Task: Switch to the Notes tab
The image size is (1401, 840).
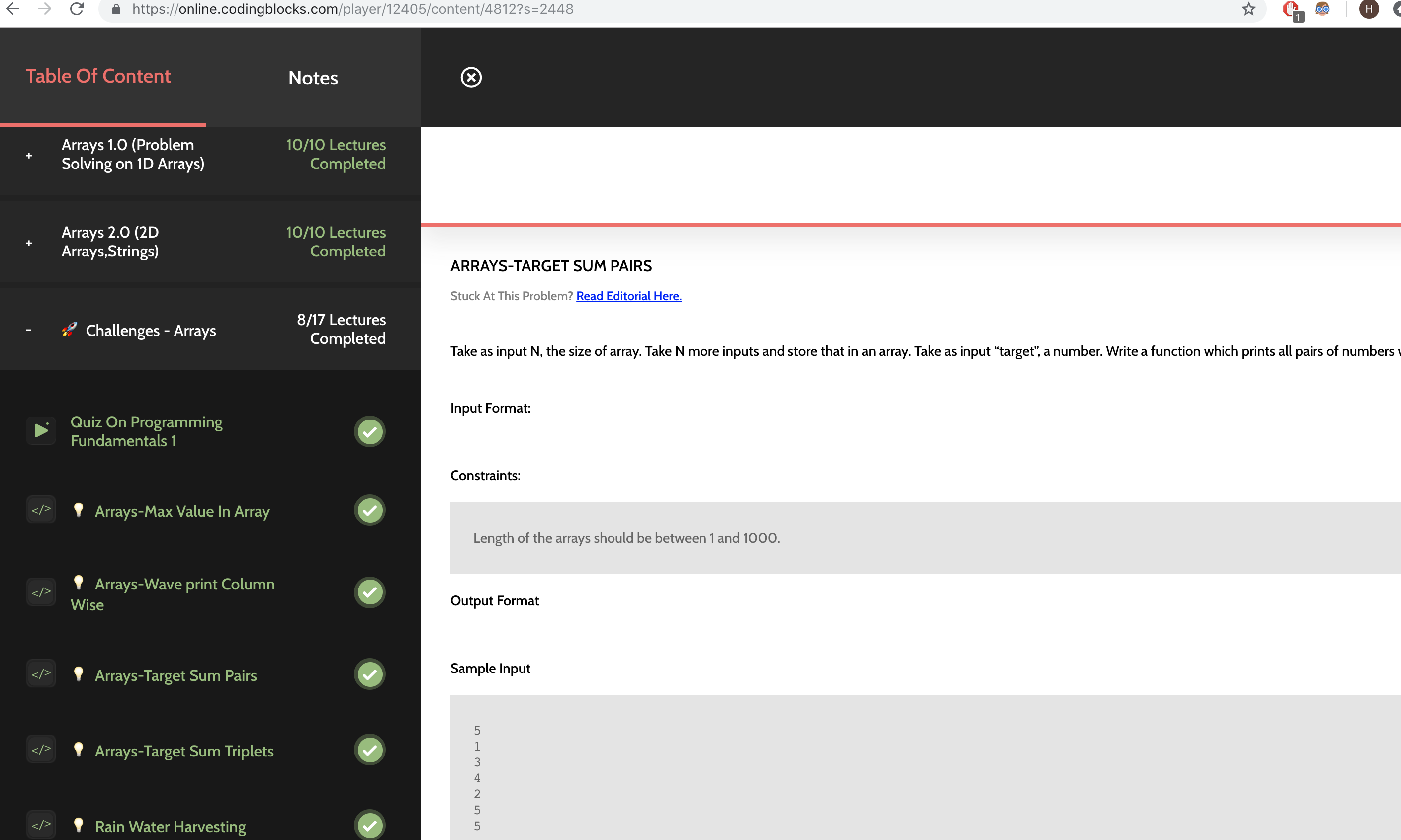Action: (x=313, y=78)
